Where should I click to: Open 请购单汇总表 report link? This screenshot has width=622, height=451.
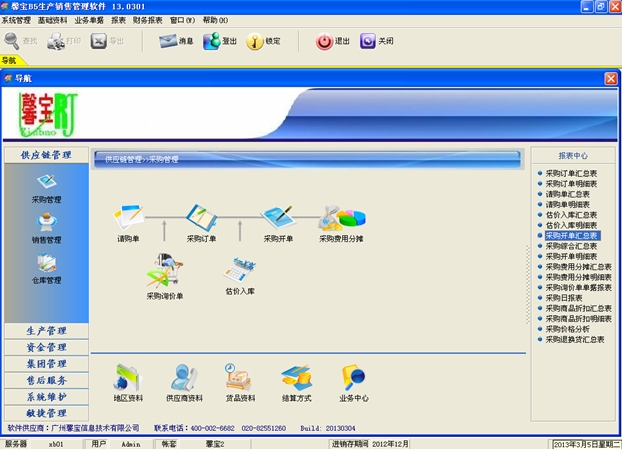[x=568, y=194]
